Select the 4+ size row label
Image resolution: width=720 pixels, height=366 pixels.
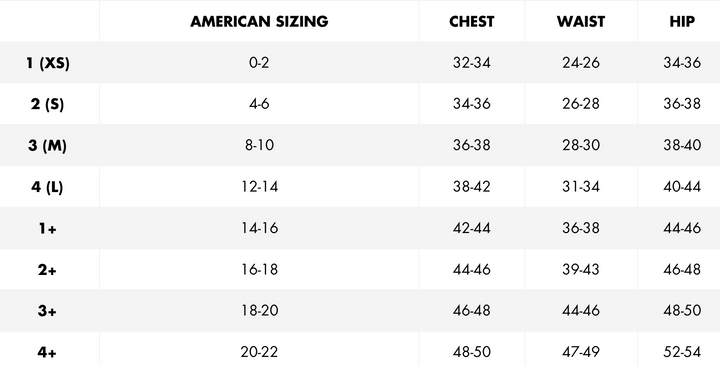pyautogui.click(x=47, y=352)
